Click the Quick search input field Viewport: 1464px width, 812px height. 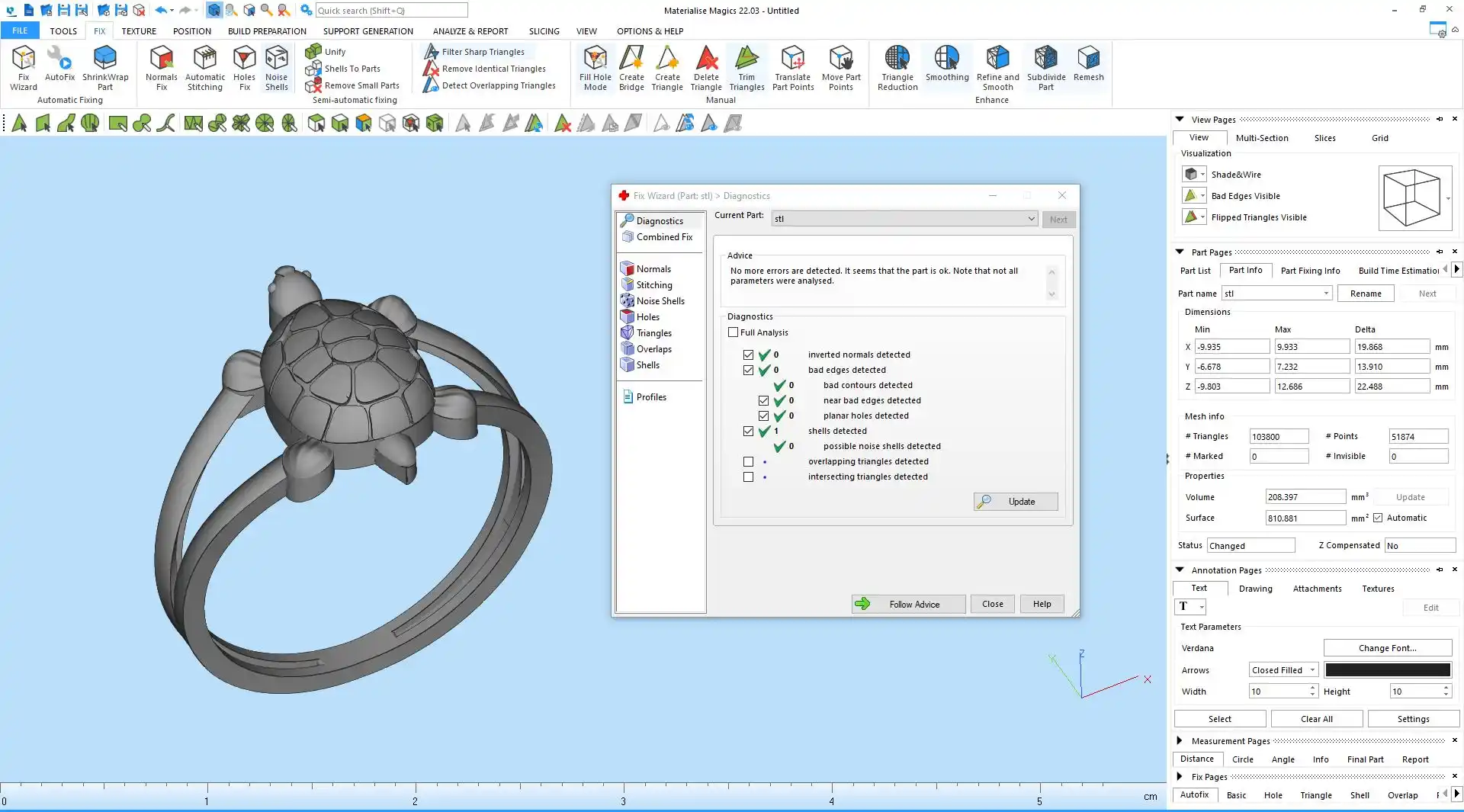click(391, 11)
